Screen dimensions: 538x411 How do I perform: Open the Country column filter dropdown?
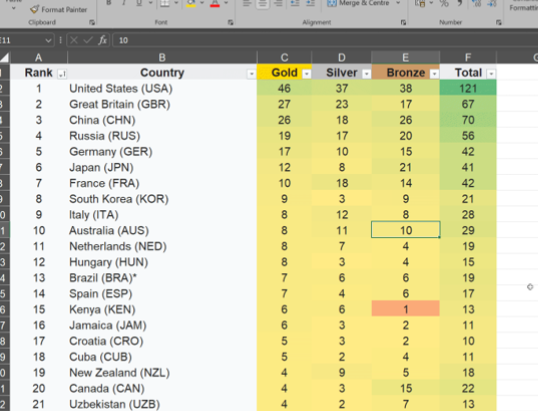point(252,74)
